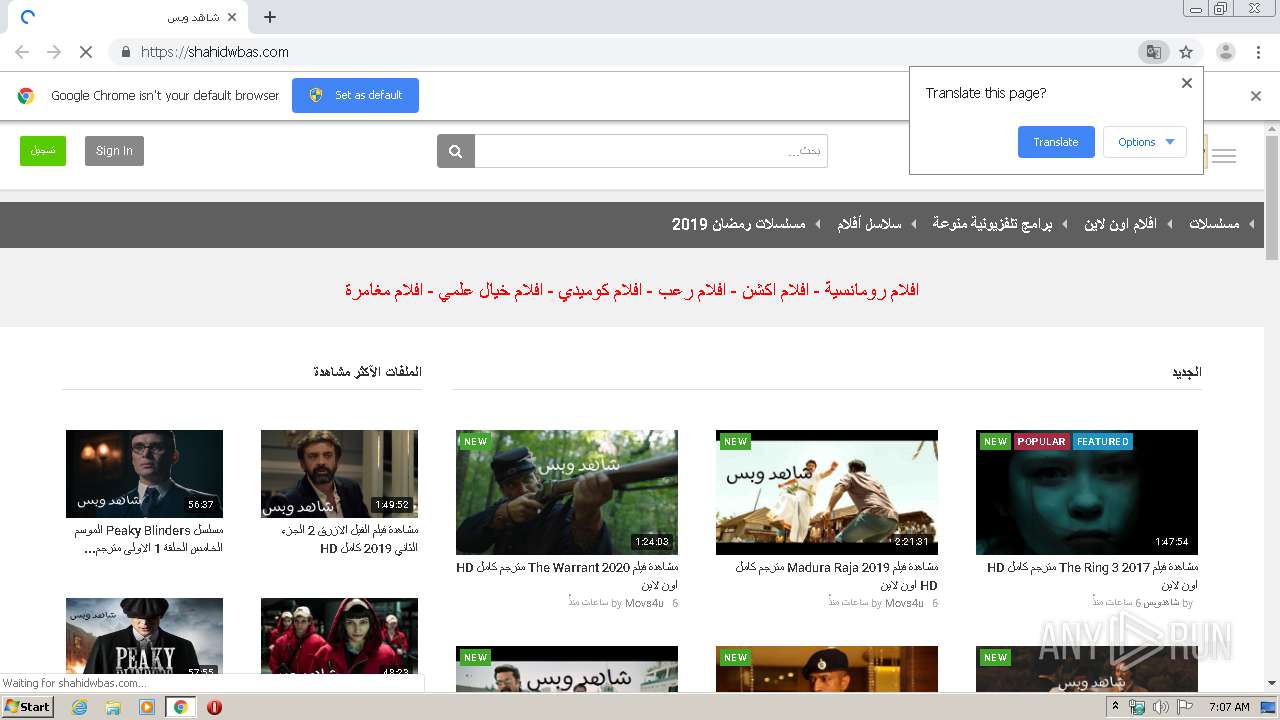Image resolution: width=1280 pixels, height=720 pixels.
Task: Show hidden tray icons arrow
Action: point(1118,707)
